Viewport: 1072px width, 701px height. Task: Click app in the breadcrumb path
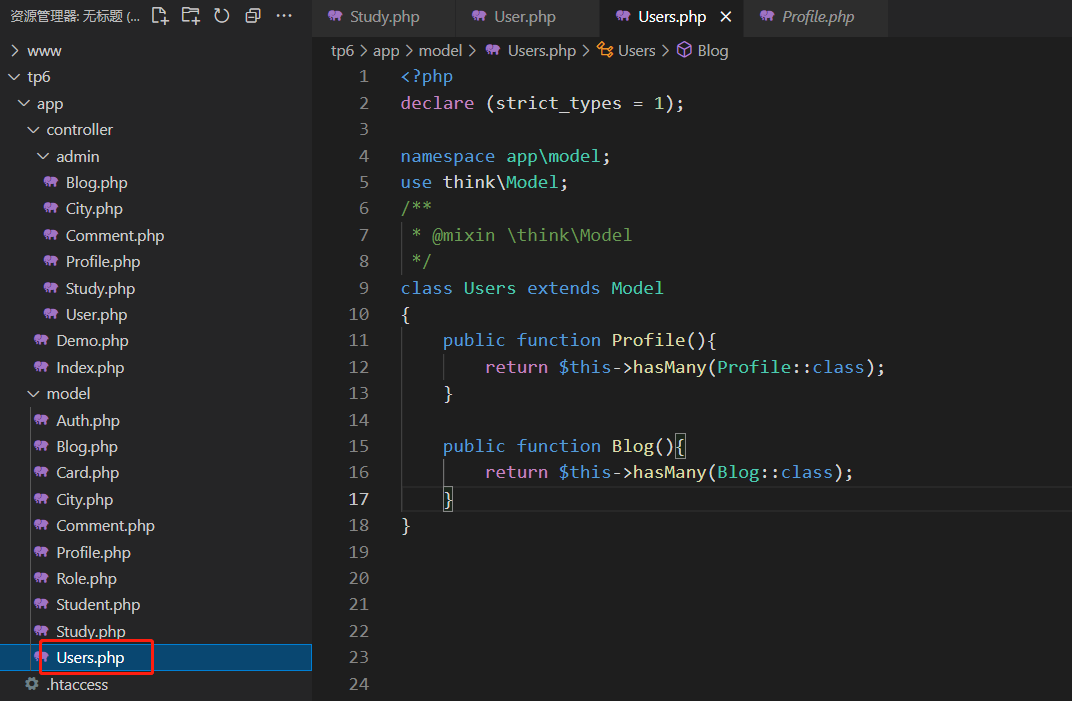(x=386, y=51)
